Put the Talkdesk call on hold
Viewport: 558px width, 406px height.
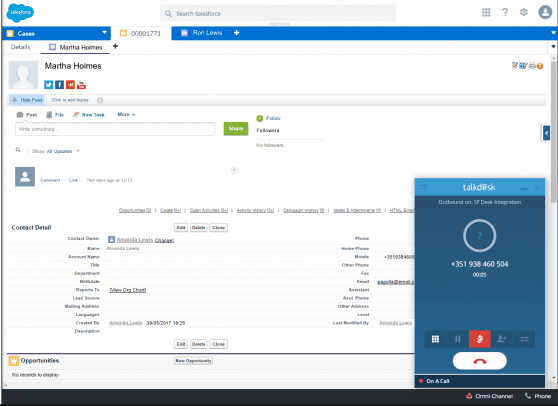point(458,339)
